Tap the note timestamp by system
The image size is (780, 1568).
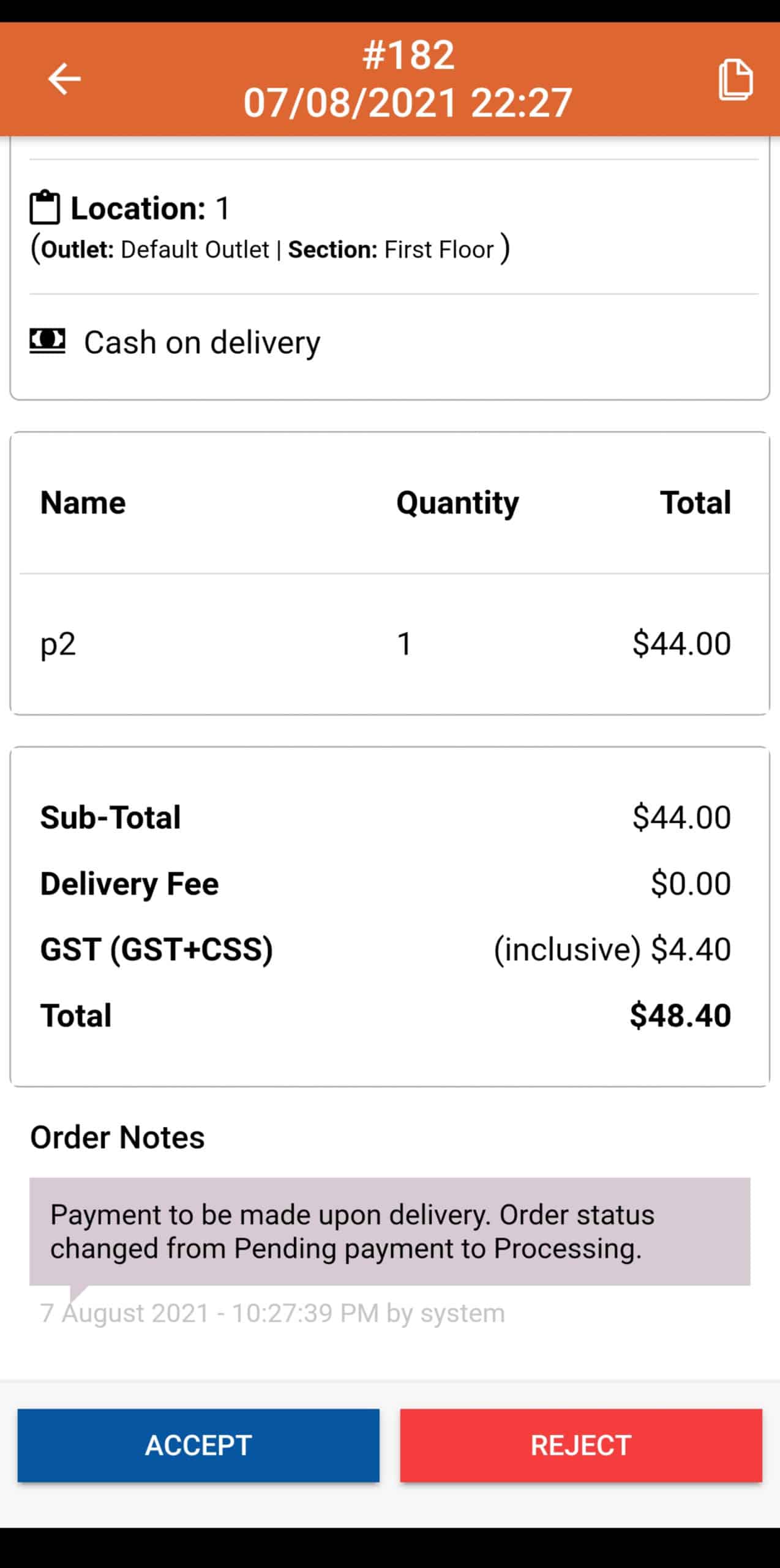[x=272, y=1313]
